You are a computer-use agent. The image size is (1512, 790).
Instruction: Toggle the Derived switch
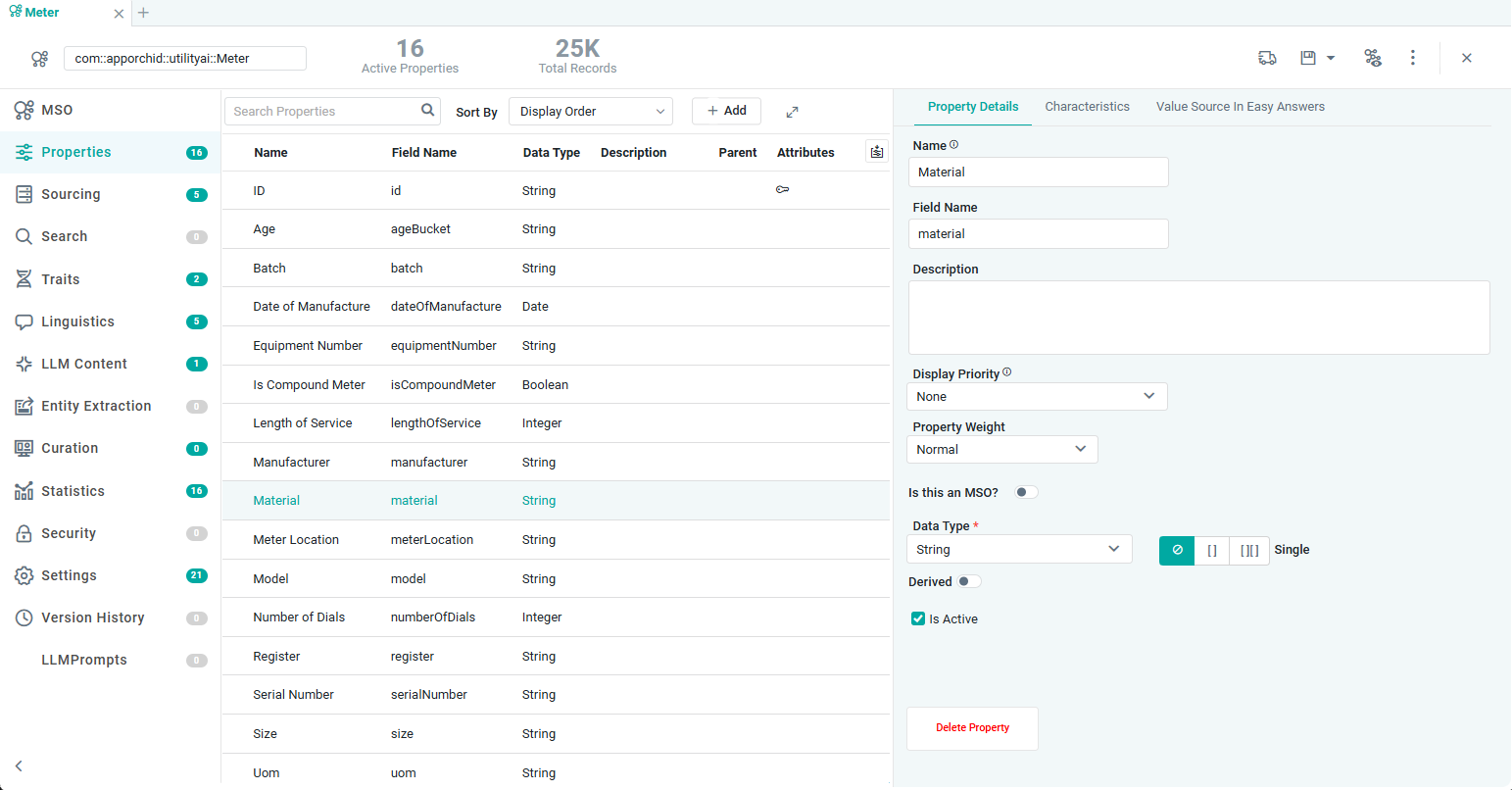point(968,581)
